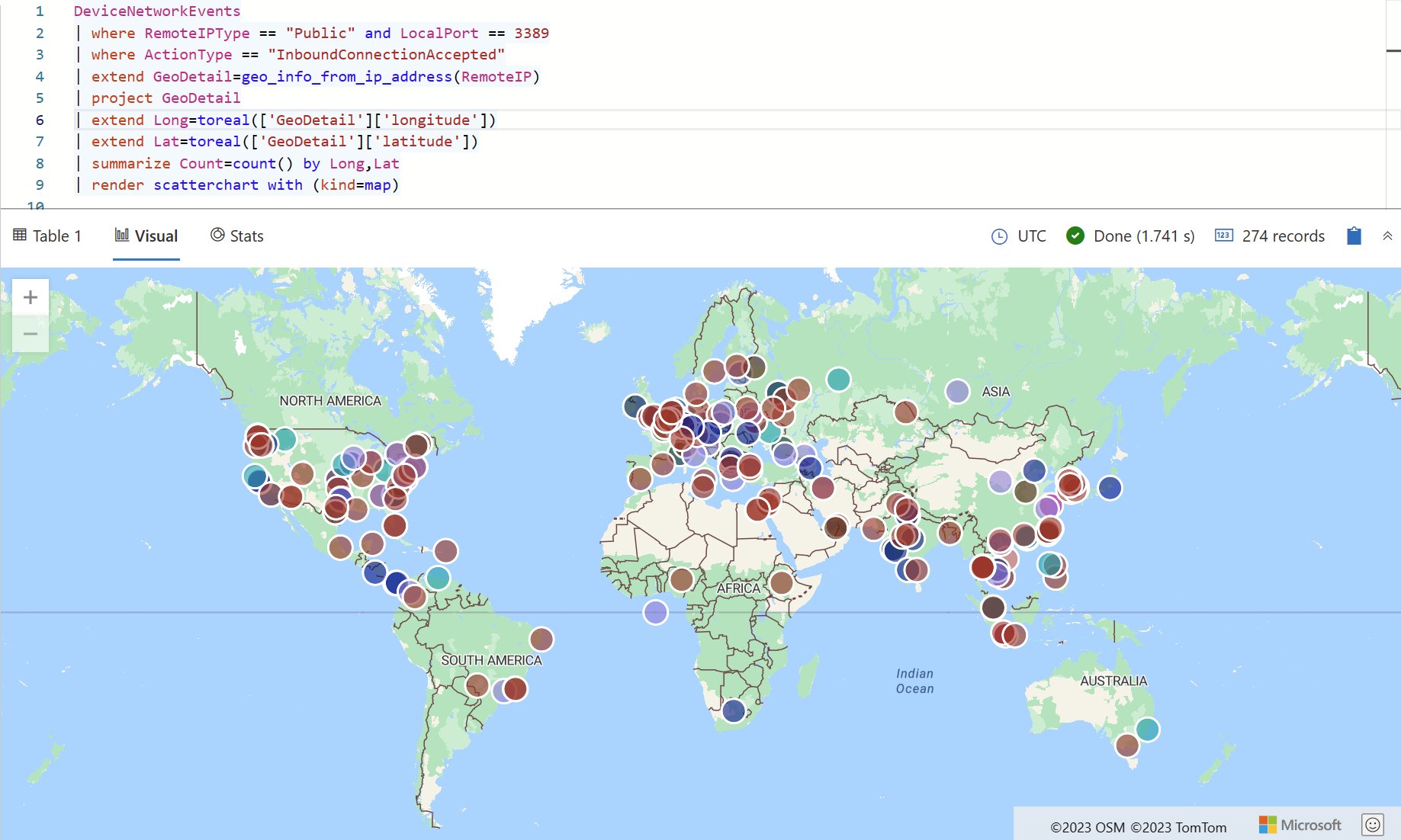Expand line 10 in the query editor
The width and height of the screenshot is (1401, 840).
coord(37,206)
